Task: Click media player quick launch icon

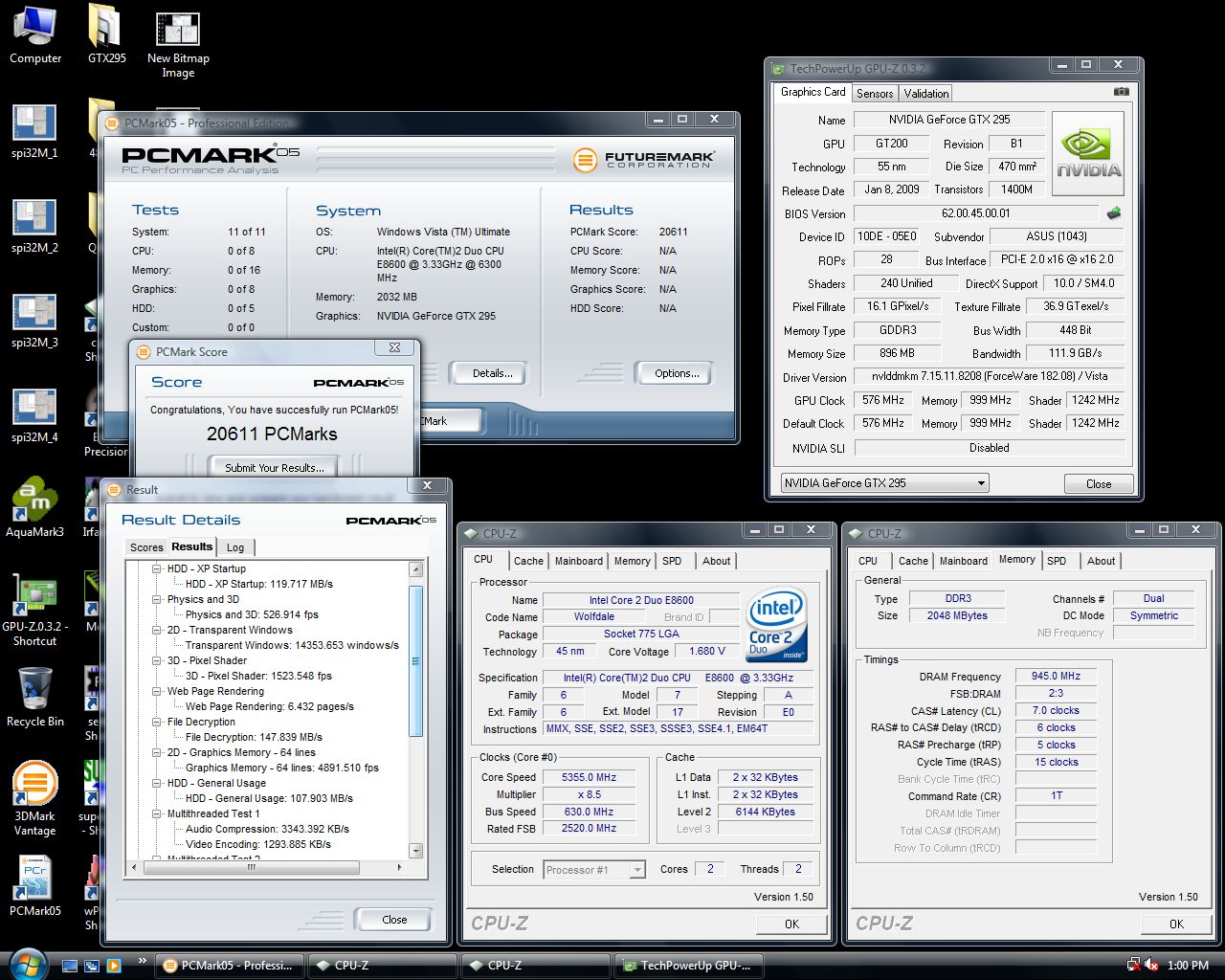Action: click(113, 966)
